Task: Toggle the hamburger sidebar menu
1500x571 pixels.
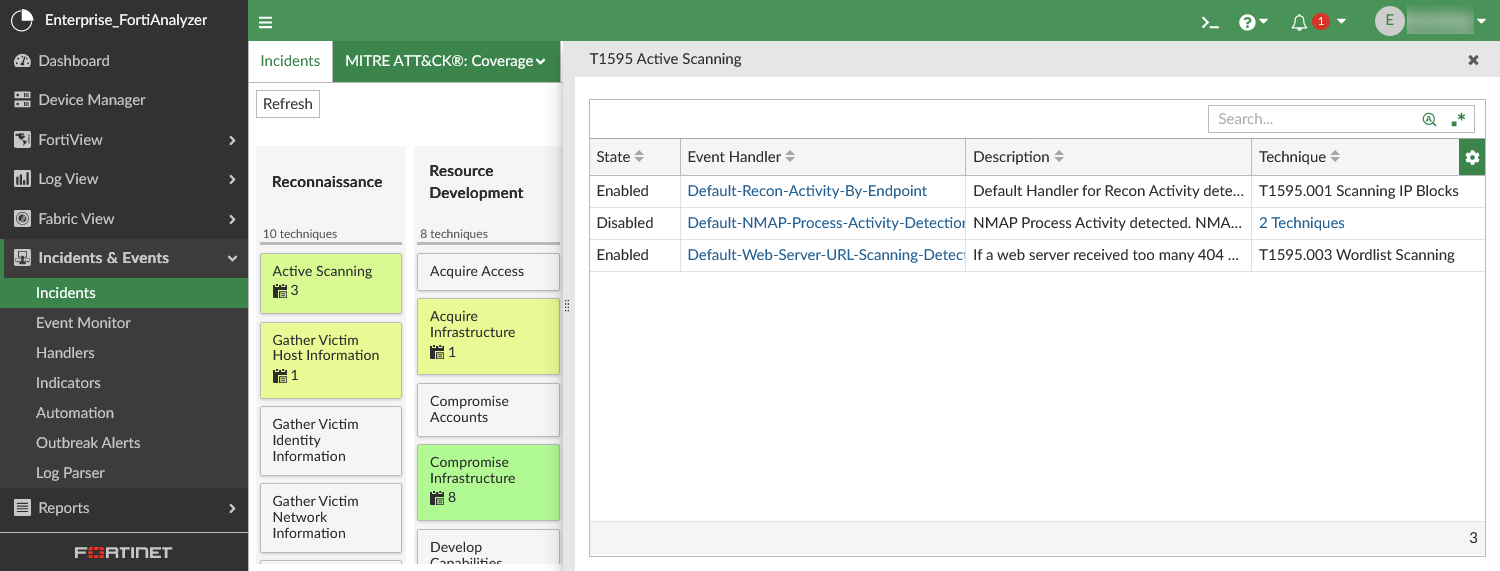Action: coord(265,22)
